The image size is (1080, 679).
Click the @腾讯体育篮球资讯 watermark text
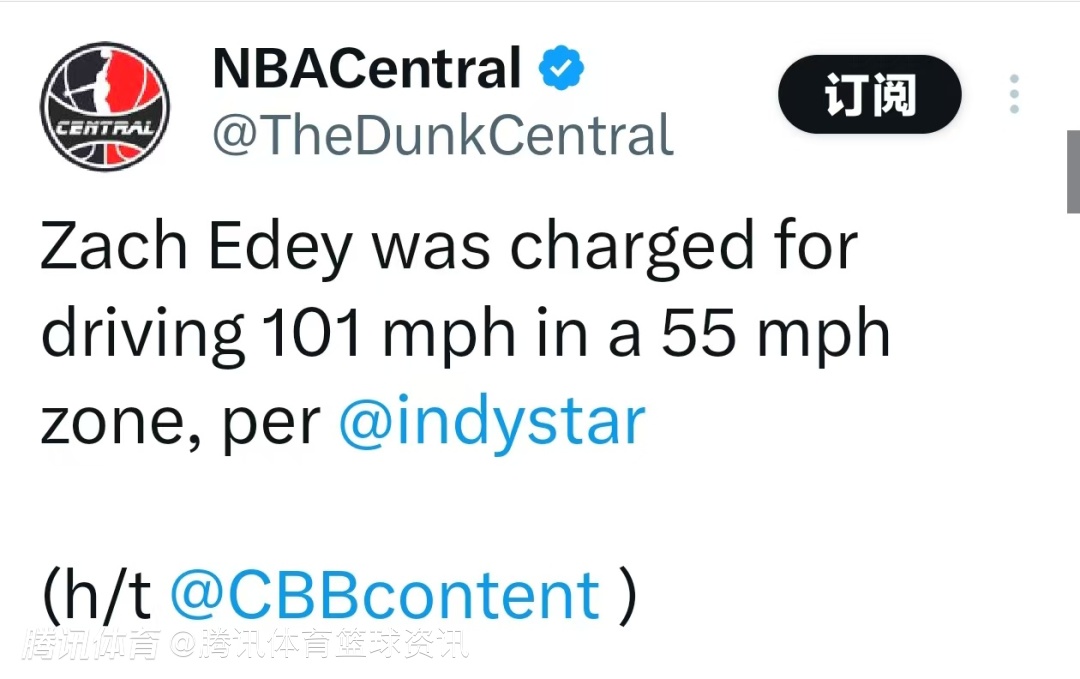pyautogui.click(x=320, y=645)
